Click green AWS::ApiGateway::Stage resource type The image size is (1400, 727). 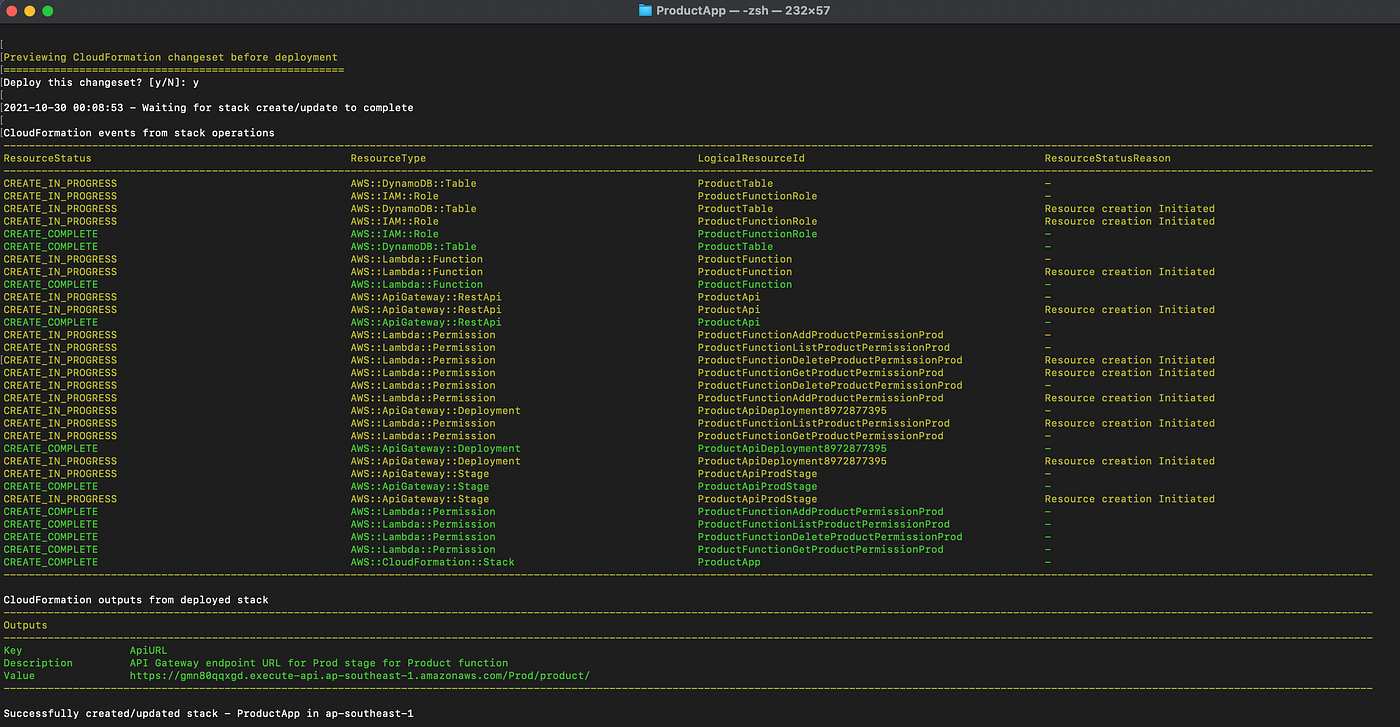coord(419,486)
